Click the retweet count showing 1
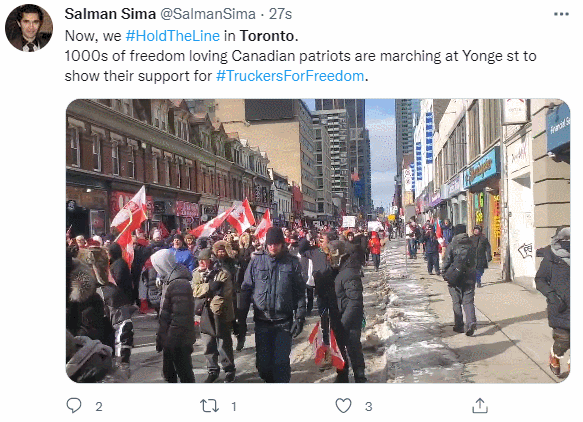This screenshot has height=422, width=583. 234,406
